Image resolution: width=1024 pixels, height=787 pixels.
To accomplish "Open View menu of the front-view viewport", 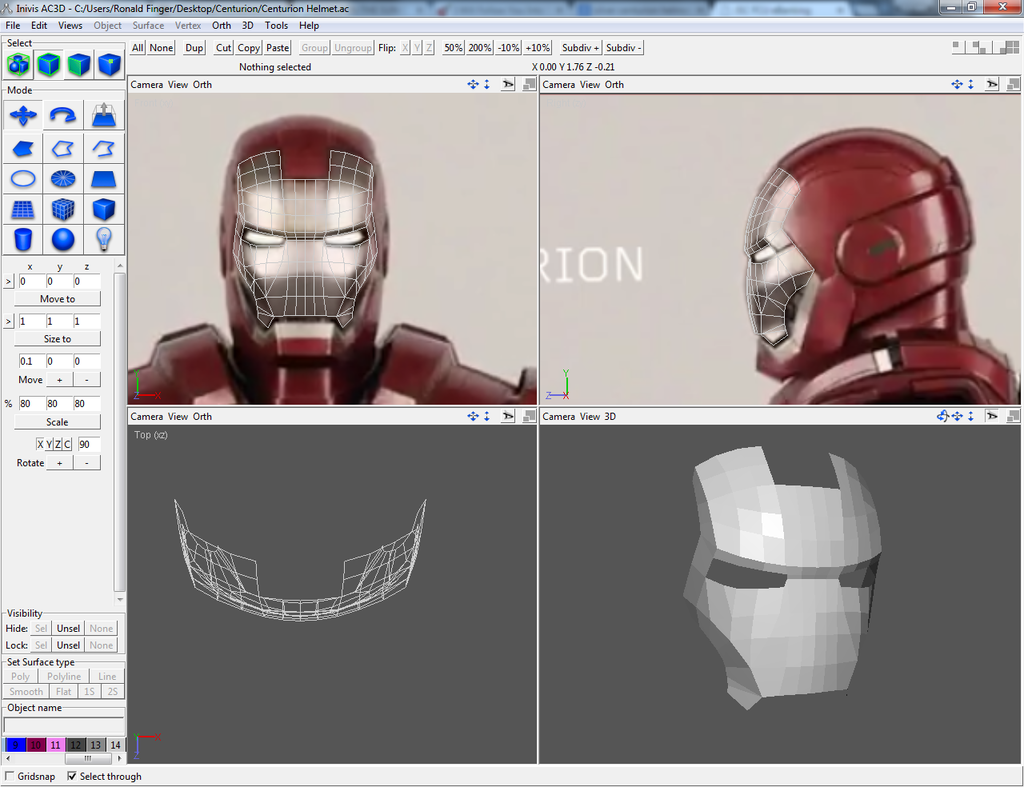I will [x=178, y=84].
